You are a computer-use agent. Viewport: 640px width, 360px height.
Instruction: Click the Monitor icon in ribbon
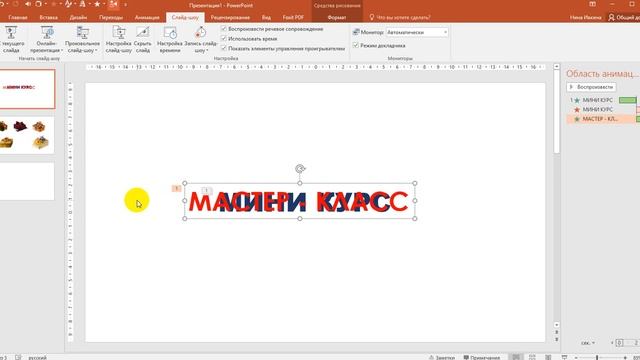[356, 32]
